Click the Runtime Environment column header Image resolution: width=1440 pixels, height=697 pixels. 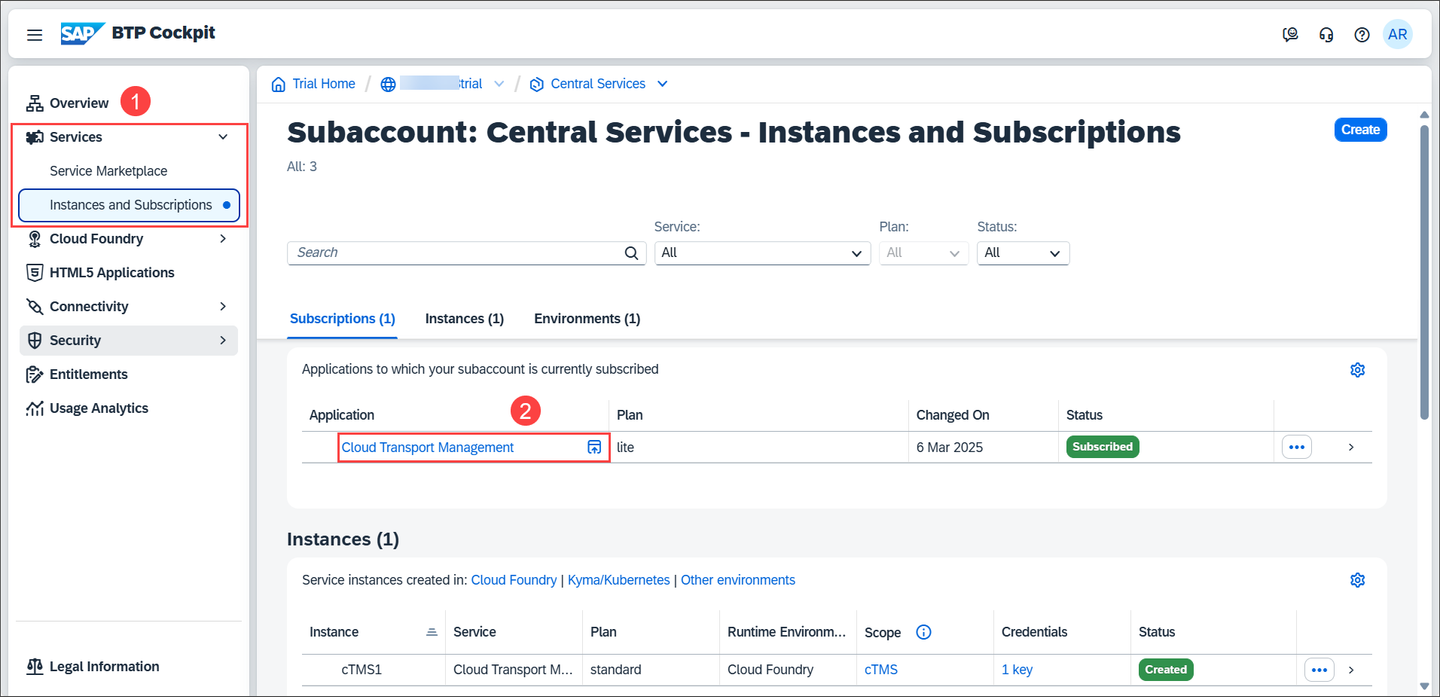pos(787,632)
